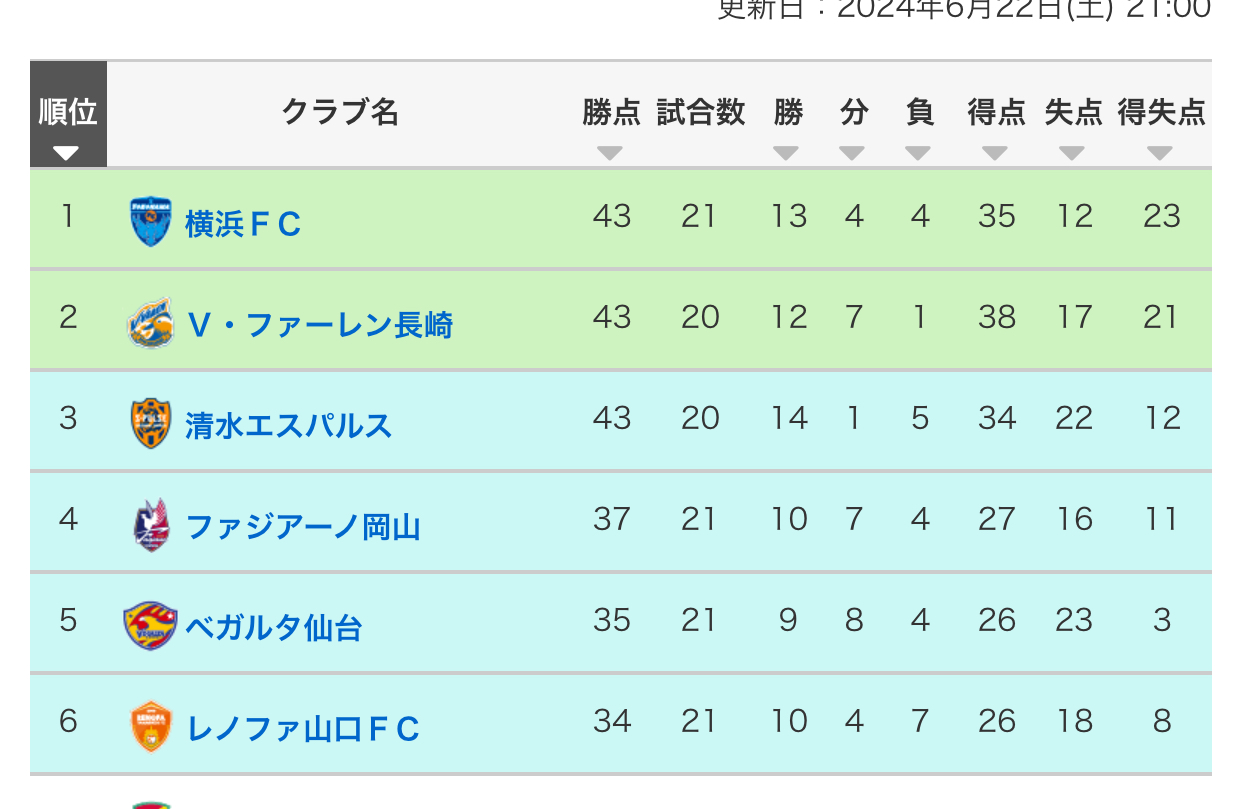Screen dimensions: 1242x809
Task: Sort by 得点 goals scored arrow
Action: [x=995, y=153]
